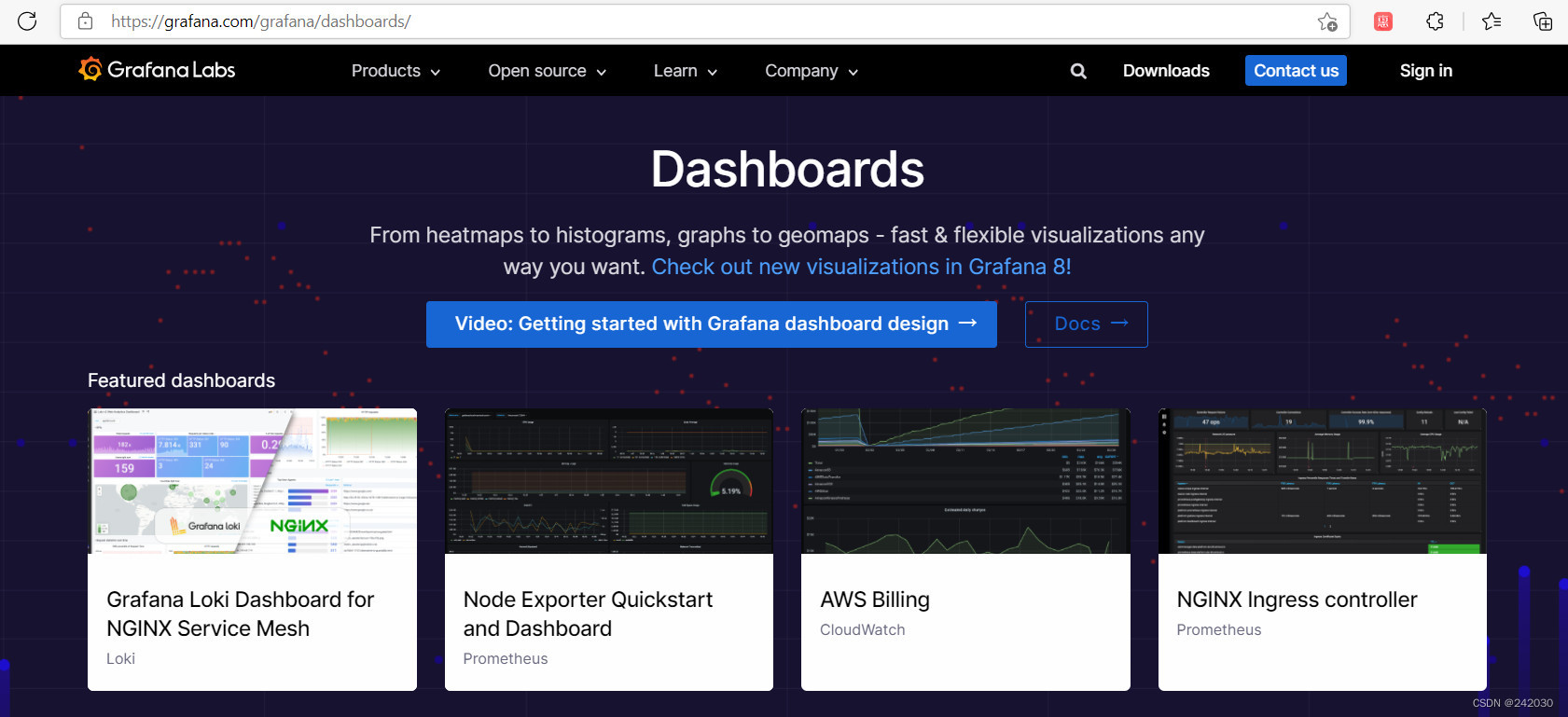Select Grafana Loki Dashboard for NGINX title
This screenshot has width=1568, height=717.
click(241, 614)
